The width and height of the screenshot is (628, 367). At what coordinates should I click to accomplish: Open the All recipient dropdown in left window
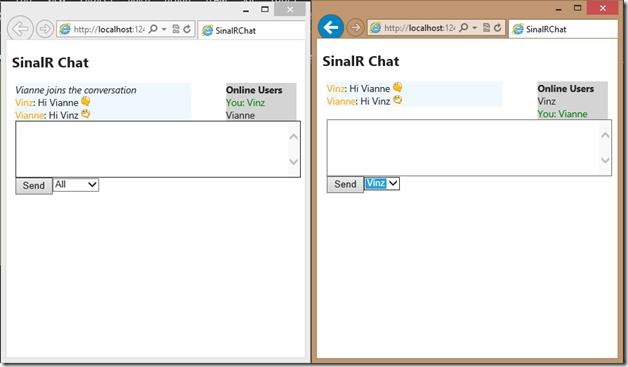pos(76,184)
